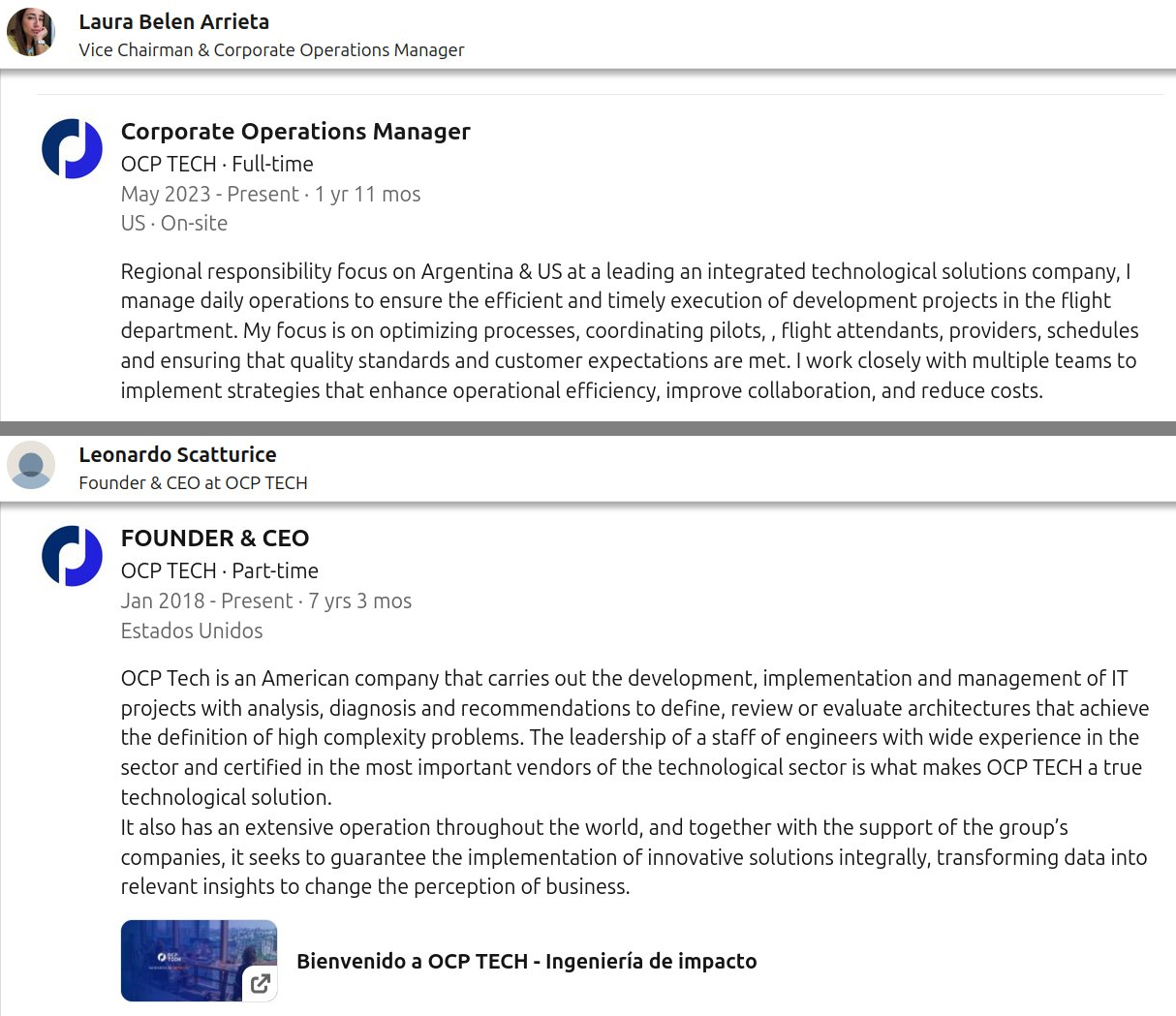The image size is (1176, 1016).
Task: Click Leonardo Scatturice's default avatar icon
Action: coord(31,465)
